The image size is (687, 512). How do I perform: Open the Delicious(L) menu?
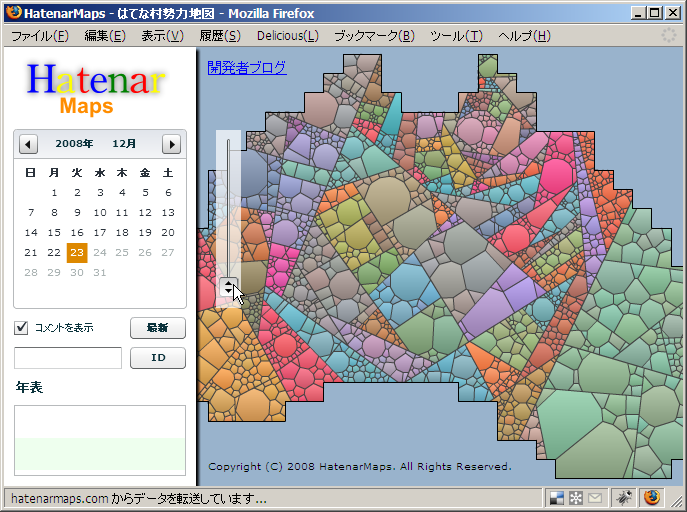288,36
